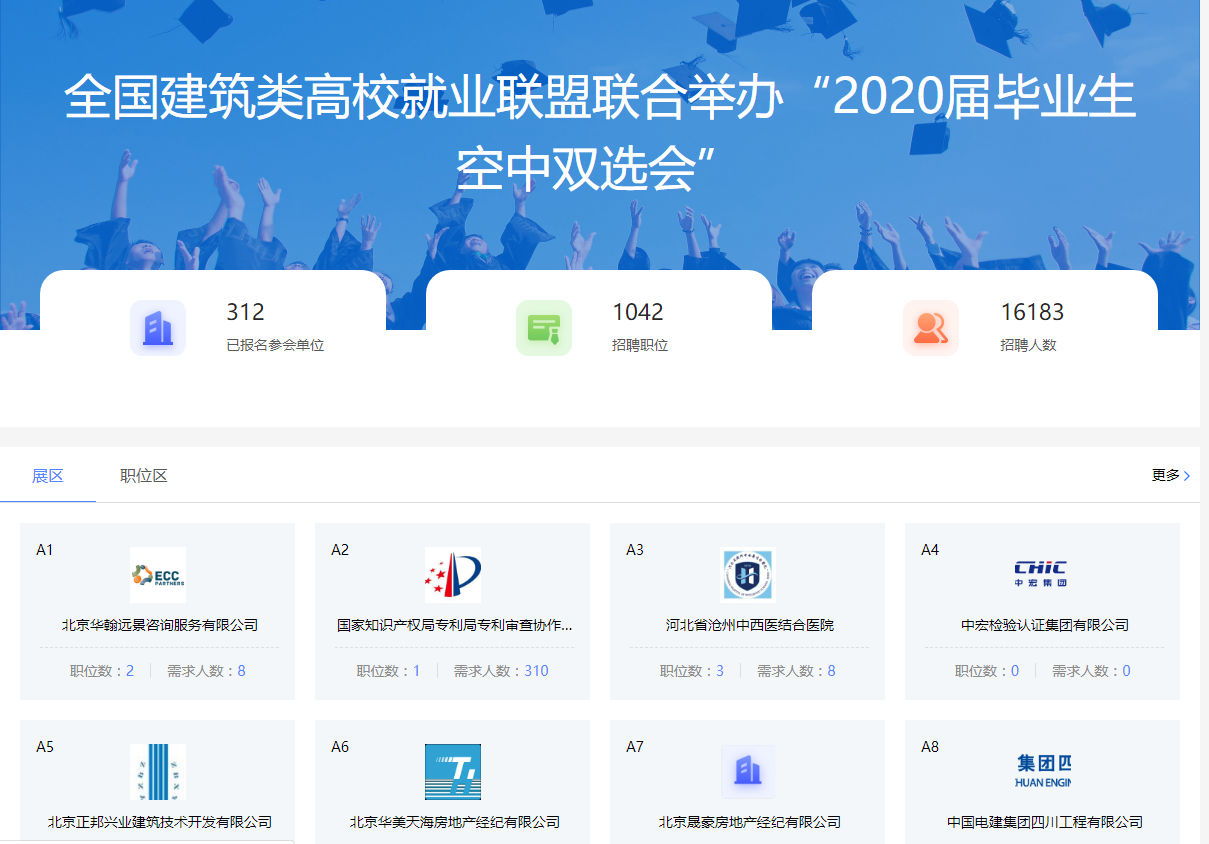Click the A3 Cangzhou hospital logo
The width and height of the screenshot is (1209, 844).
pyautogui.click(x=748, y=575)
